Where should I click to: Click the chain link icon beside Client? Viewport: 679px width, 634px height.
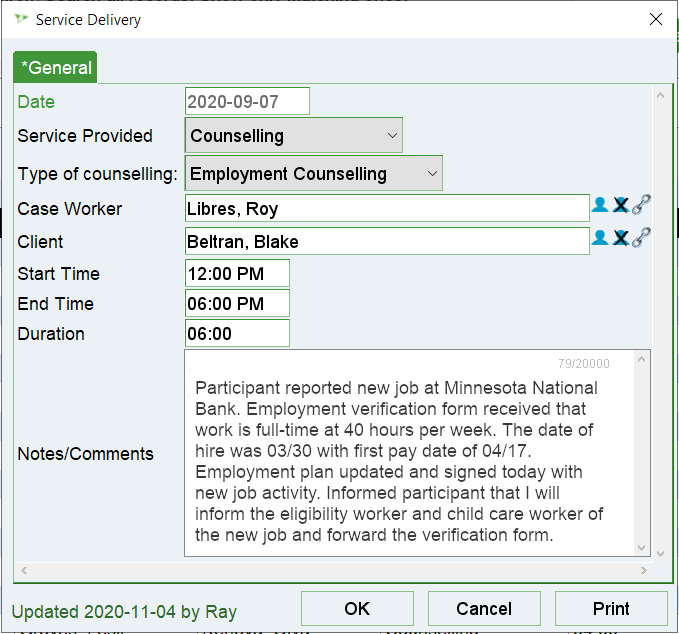[641, 238]
